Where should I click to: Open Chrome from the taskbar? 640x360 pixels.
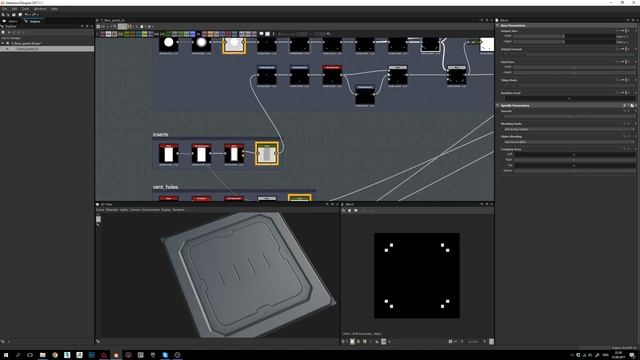(55, 355)
